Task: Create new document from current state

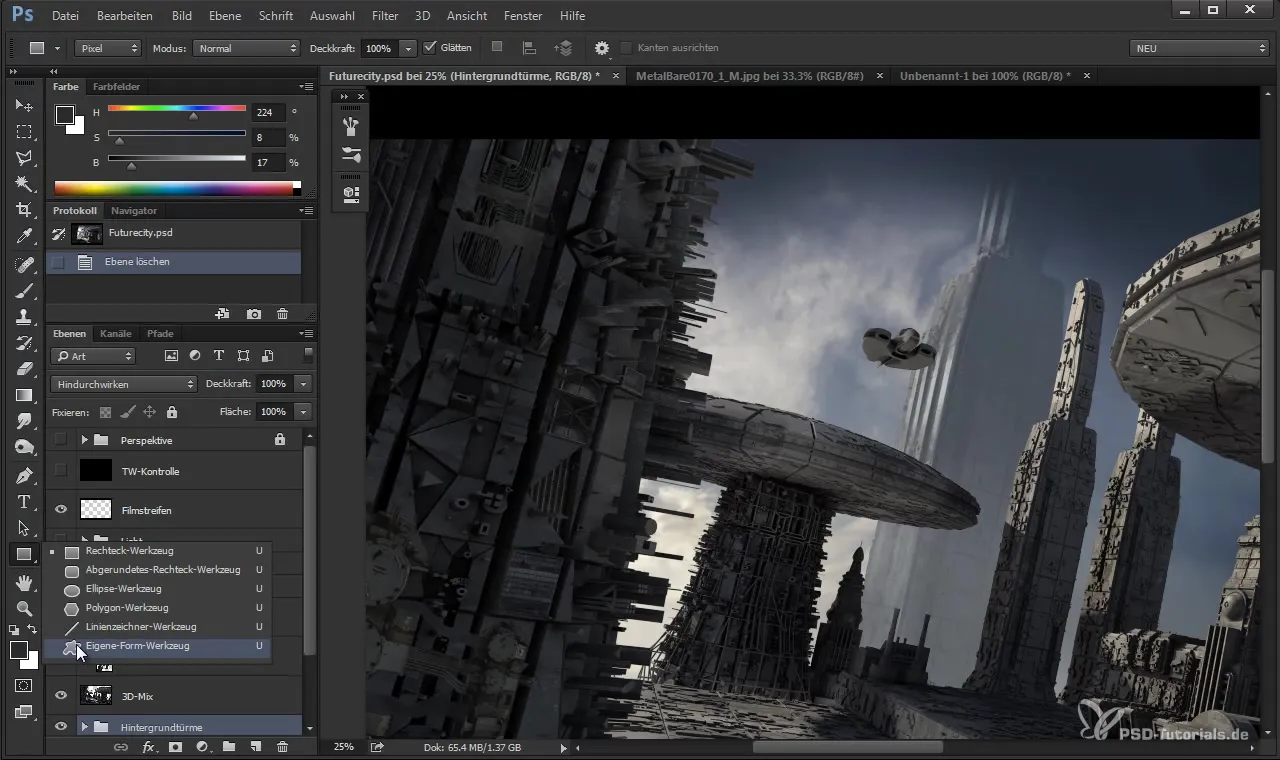Action: coord(222,314)
